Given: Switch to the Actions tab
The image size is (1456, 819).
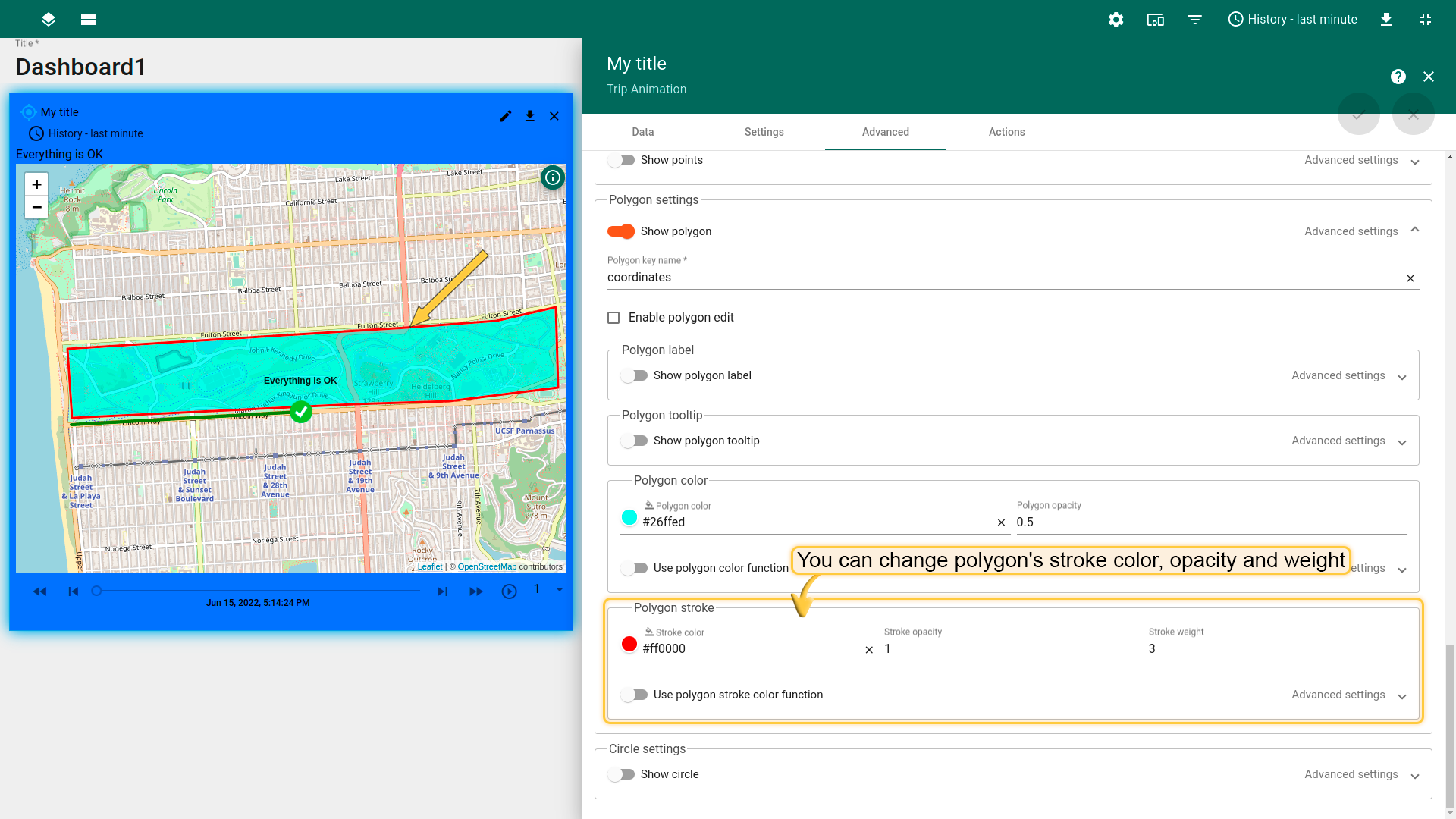Looking at the screenshot, I should pos(1006,132).
